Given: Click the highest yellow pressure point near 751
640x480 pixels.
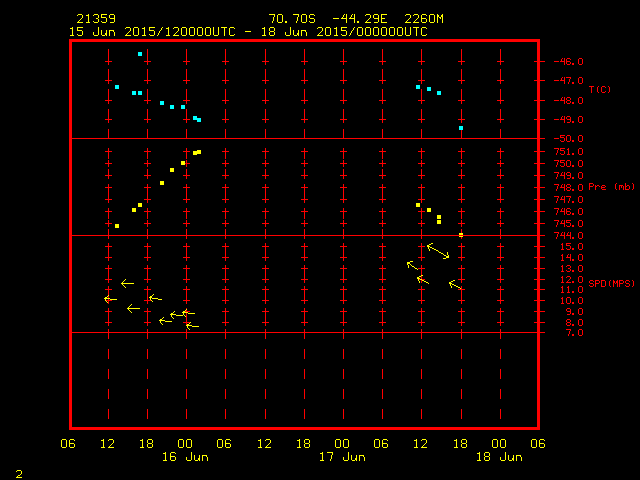Looking at the screenshot, I should [x=199, y=152].
